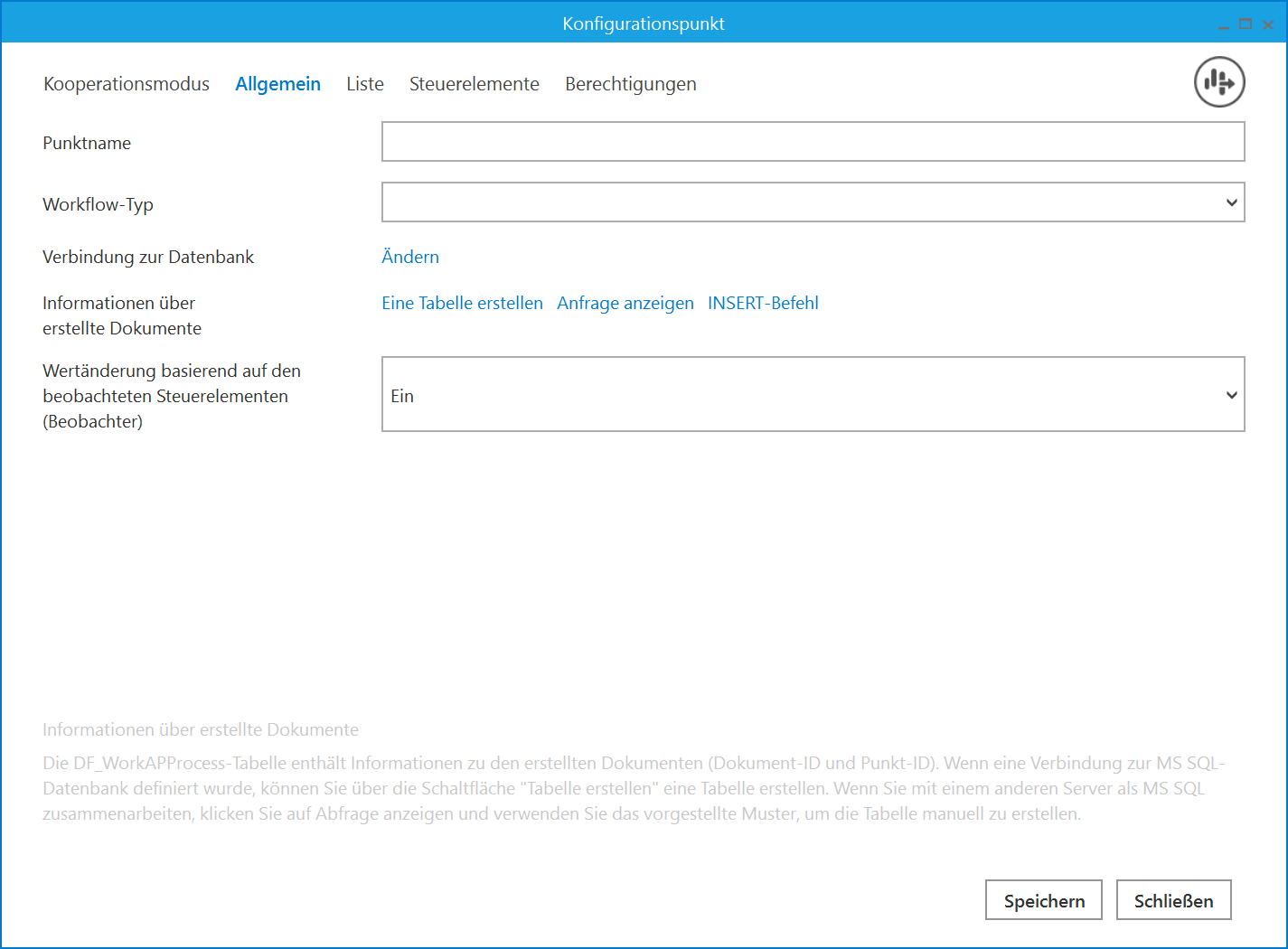This screenshot has height=949, width=1288.
Task: Click the Konfigurationspunkt title bar text
Action: pos(644,23)
